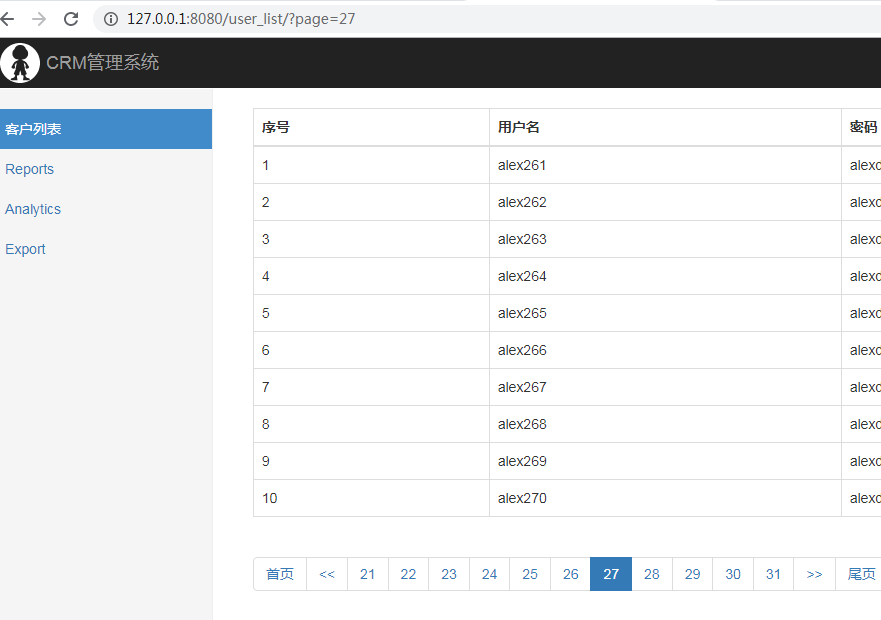
Task: Go to page 30
Action: 733,574
